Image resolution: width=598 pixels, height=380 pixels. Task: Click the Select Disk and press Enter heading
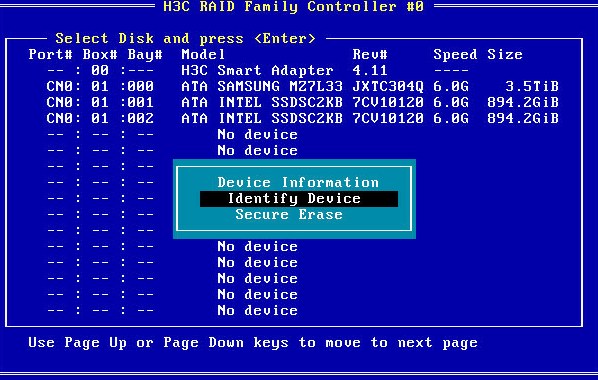click(186, 39)
